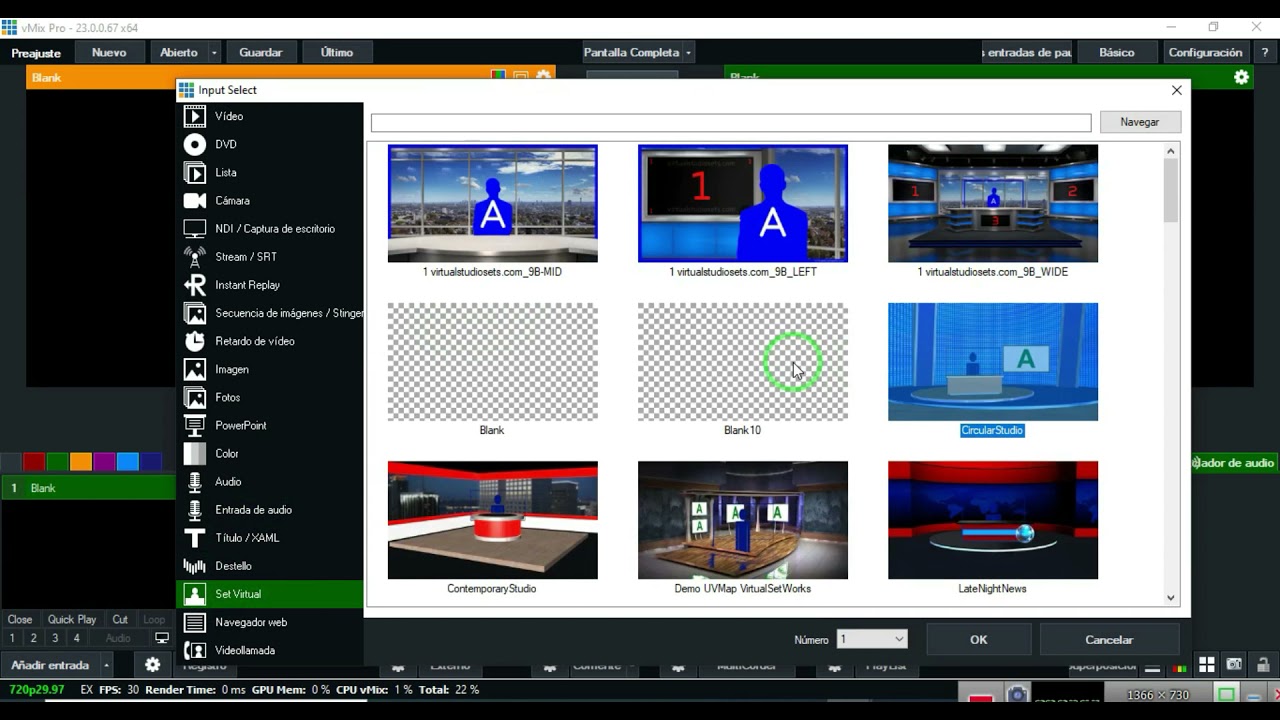Select the purple color category swatch

tap(104, 461)
